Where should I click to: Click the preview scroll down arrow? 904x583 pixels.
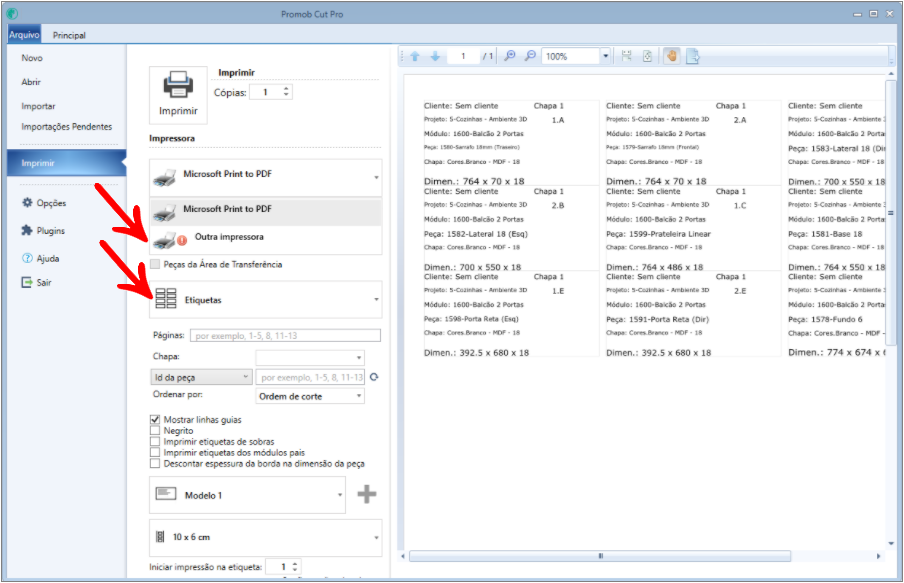pyautogui.click(x=891, y=543)
